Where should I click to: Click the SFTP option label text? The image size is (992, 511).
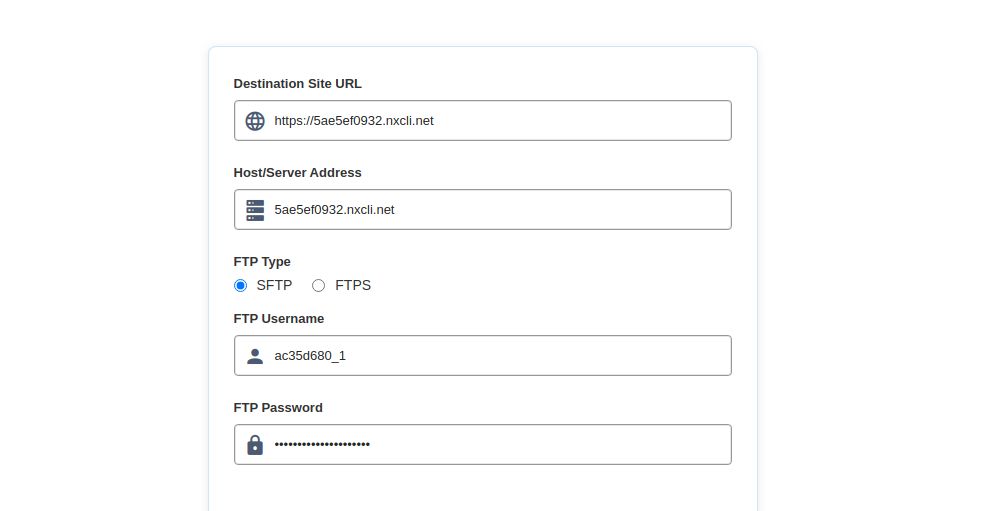click(x=274, y=286)
